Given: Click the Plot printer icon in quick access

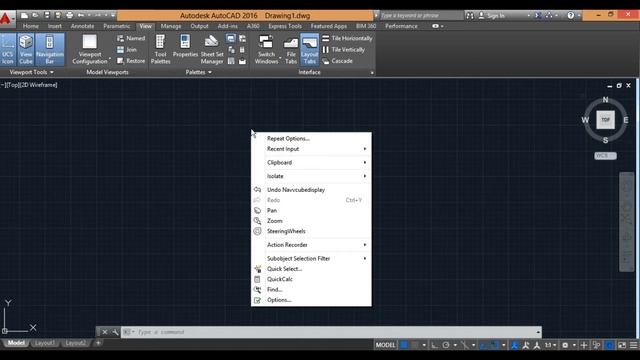Looking at the screenshot, I should point(69,16).
